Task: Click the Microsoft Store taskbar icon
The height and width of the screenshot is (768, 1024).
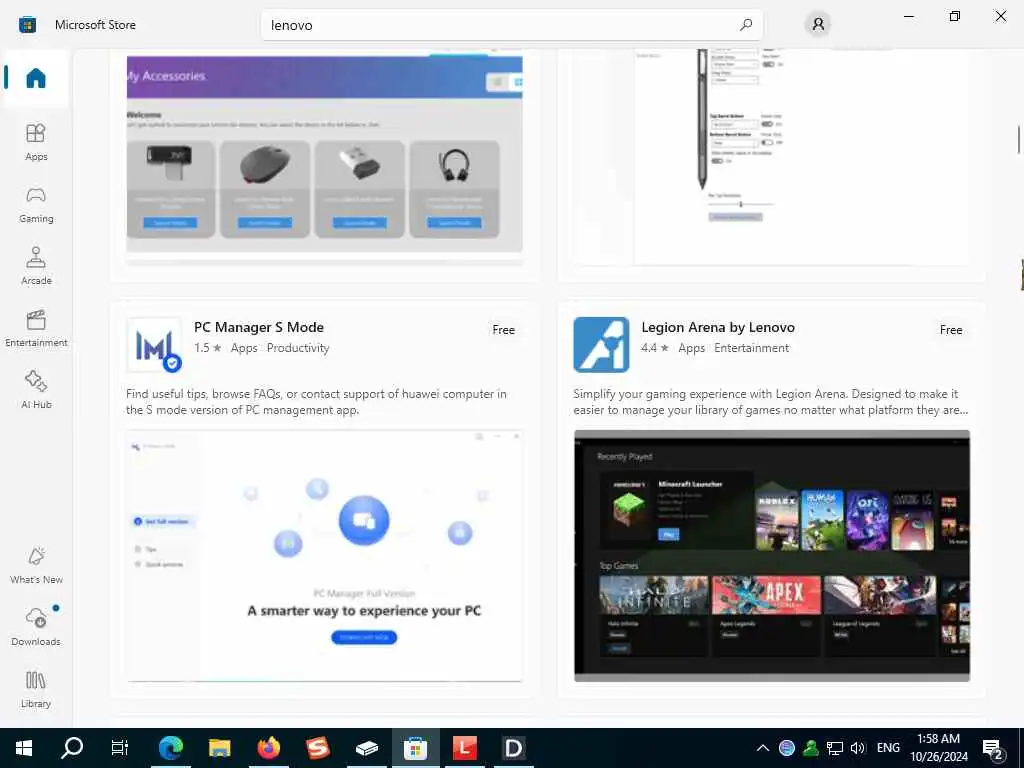Action: point(415,748)
